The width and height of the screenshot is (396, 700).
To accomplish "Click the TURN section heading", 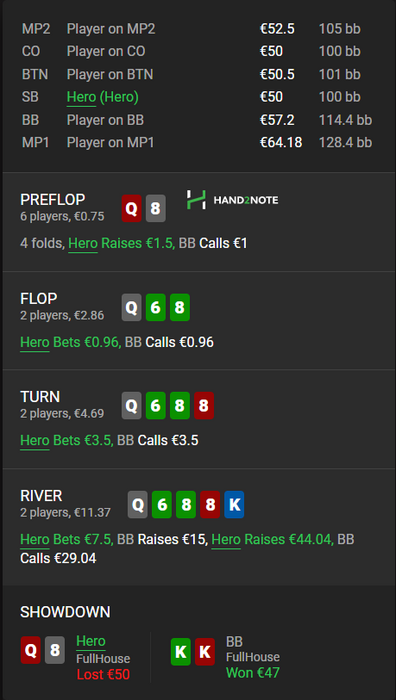I will [40, 397].
